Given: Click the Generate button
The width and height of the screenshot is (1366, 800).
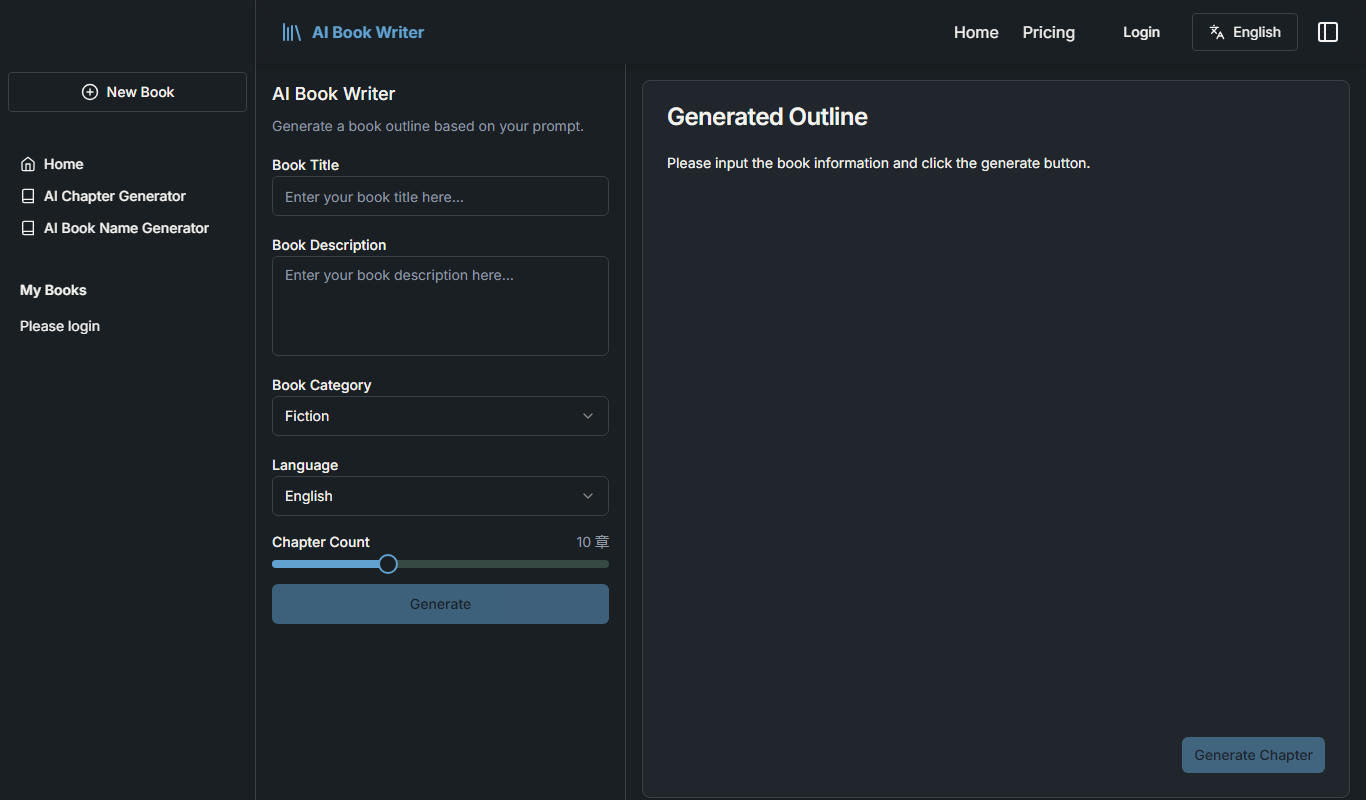Looking at the screenshot, I should pos(440,604).
